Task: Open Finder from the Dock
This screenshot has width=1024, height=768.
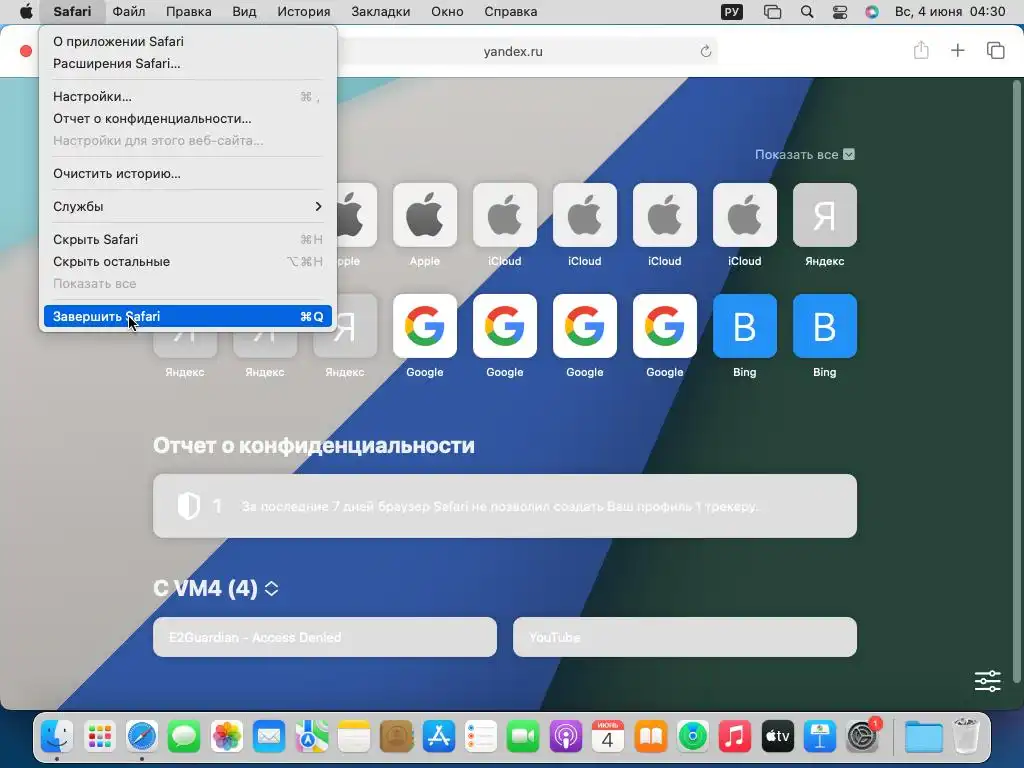Action: (57, 737)
